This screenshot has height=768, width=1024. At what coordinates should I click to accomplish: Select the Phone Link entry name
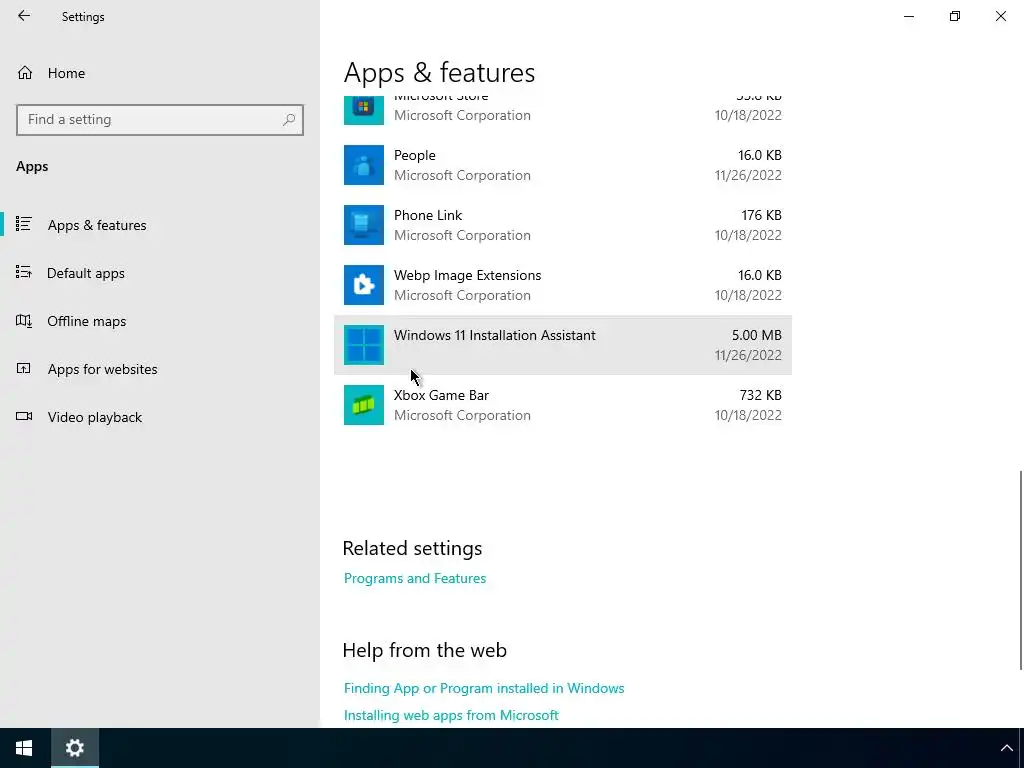(428, 216)
